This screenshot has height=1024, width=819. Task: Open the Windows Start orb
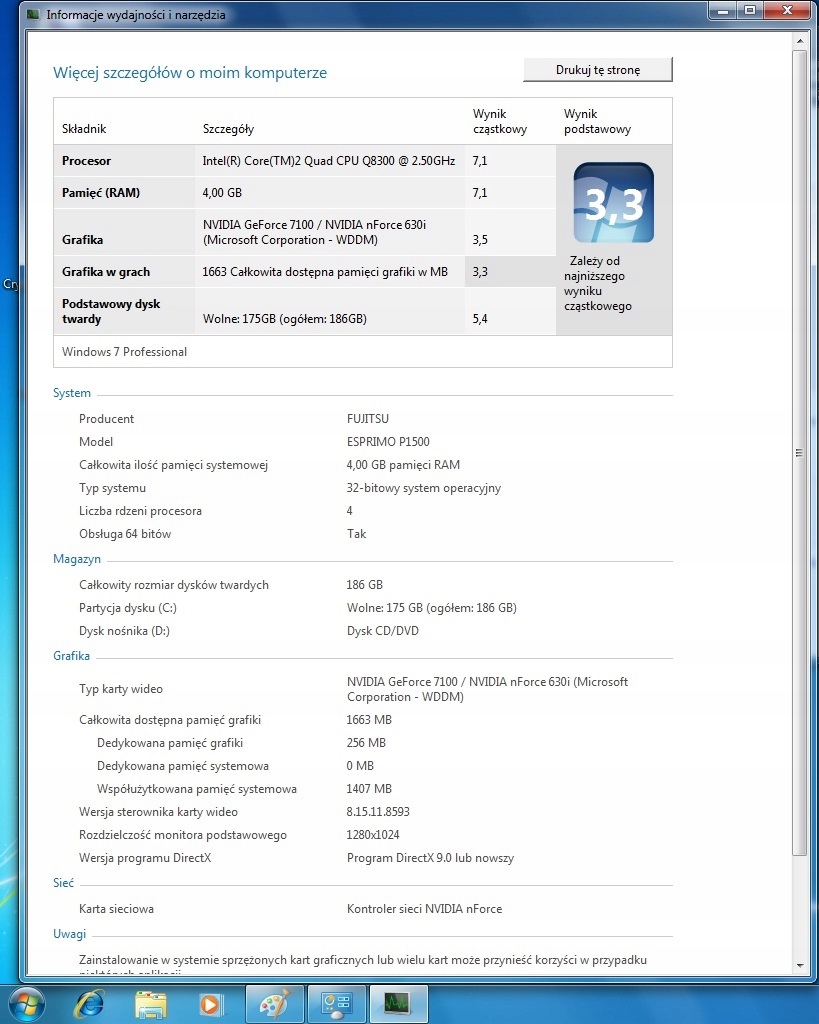[25, 1004]
